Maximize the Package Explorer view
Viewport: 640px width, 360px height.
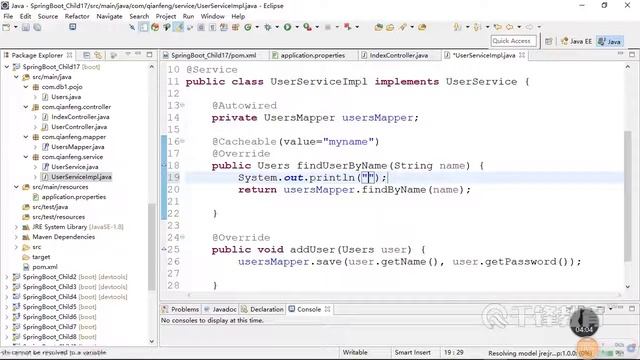coord(149,54)
